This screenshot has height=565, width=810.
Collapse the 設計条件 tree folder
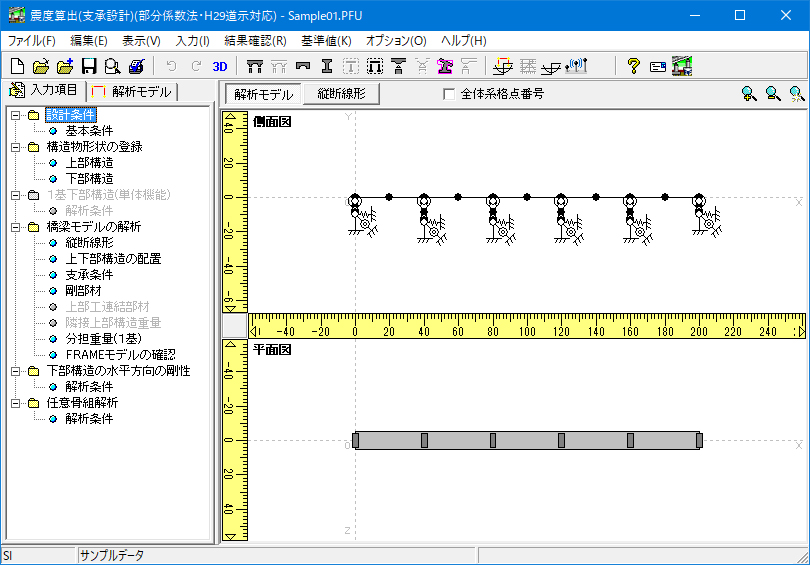pyautogui.click(x=15, y=115)
